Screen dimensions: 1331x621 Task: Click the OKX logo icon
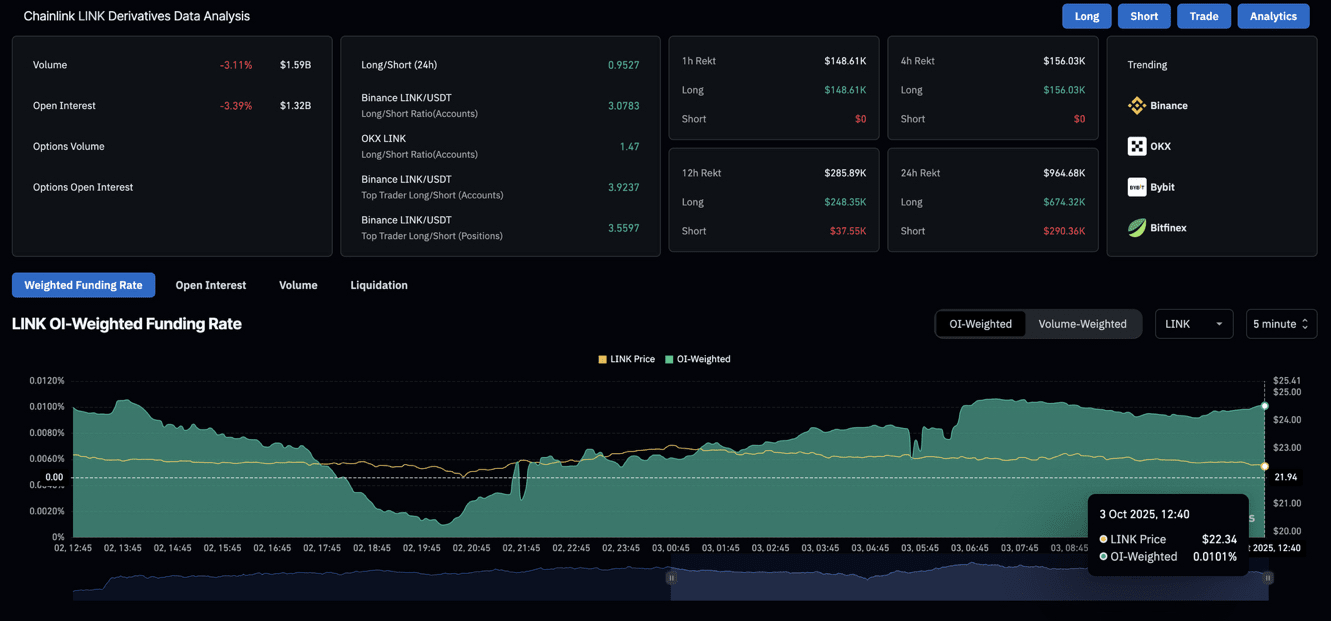coord(1136,146)
